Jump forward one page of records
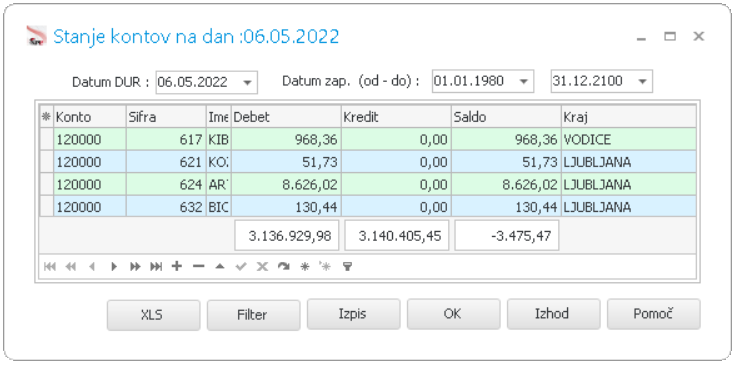 (x=135, y=267)
